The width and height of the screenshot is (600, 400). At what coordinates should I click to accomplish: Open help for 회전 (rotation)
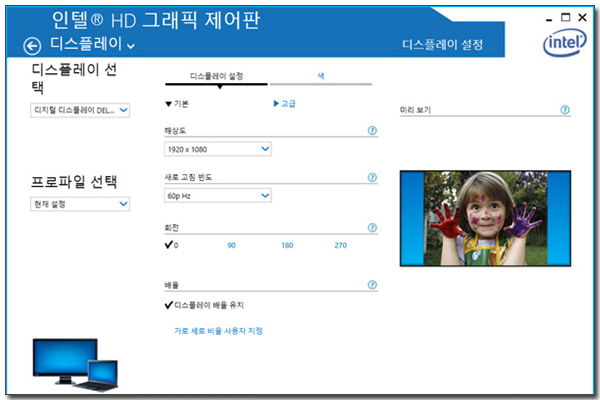coord(372,228)
